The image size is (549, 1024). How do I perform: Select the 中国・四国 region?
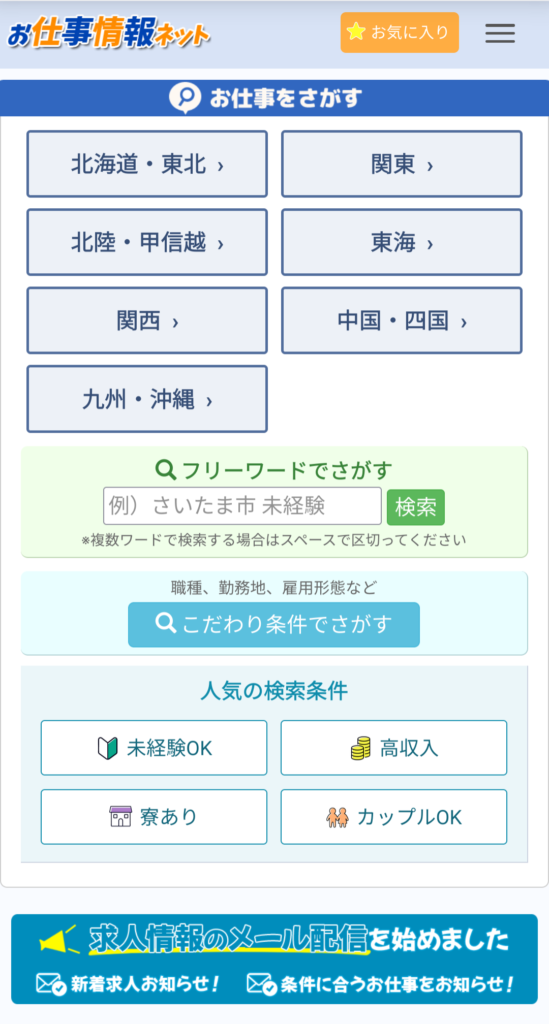401,320
